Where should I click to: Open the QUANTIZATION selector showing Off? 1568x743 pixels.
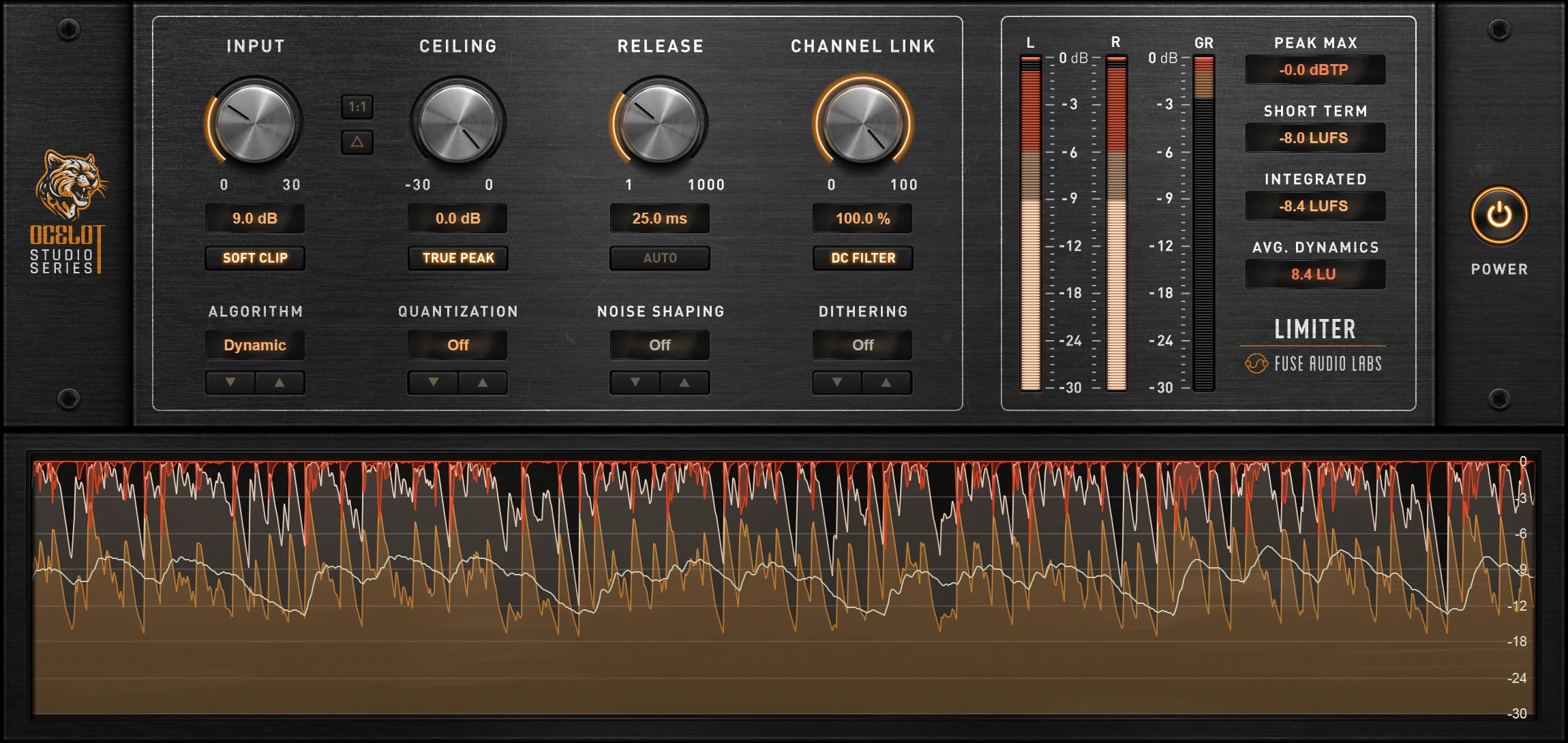pyautogui.click(x=457, y=345)
